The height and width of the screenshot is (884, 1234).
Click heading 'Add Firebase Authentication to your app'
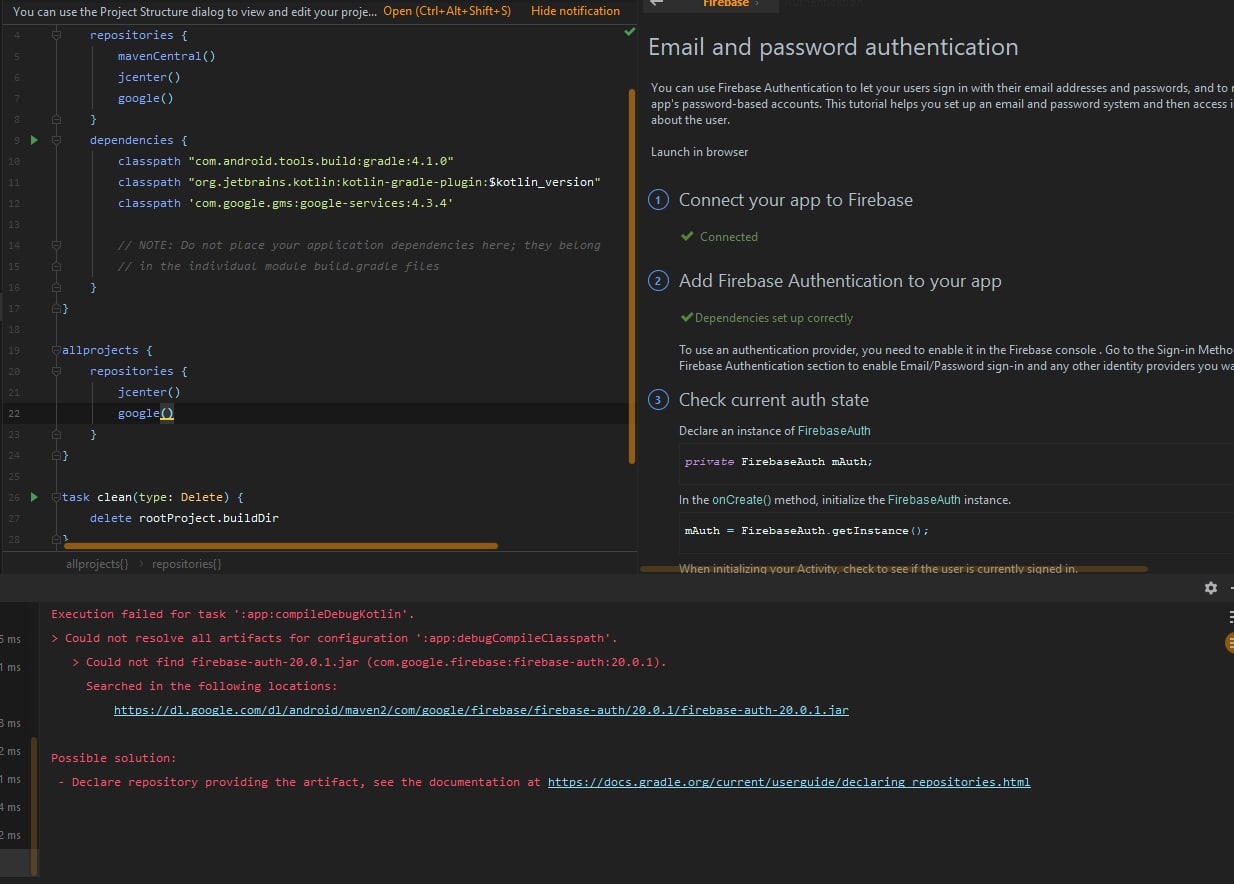coord(840,281)
